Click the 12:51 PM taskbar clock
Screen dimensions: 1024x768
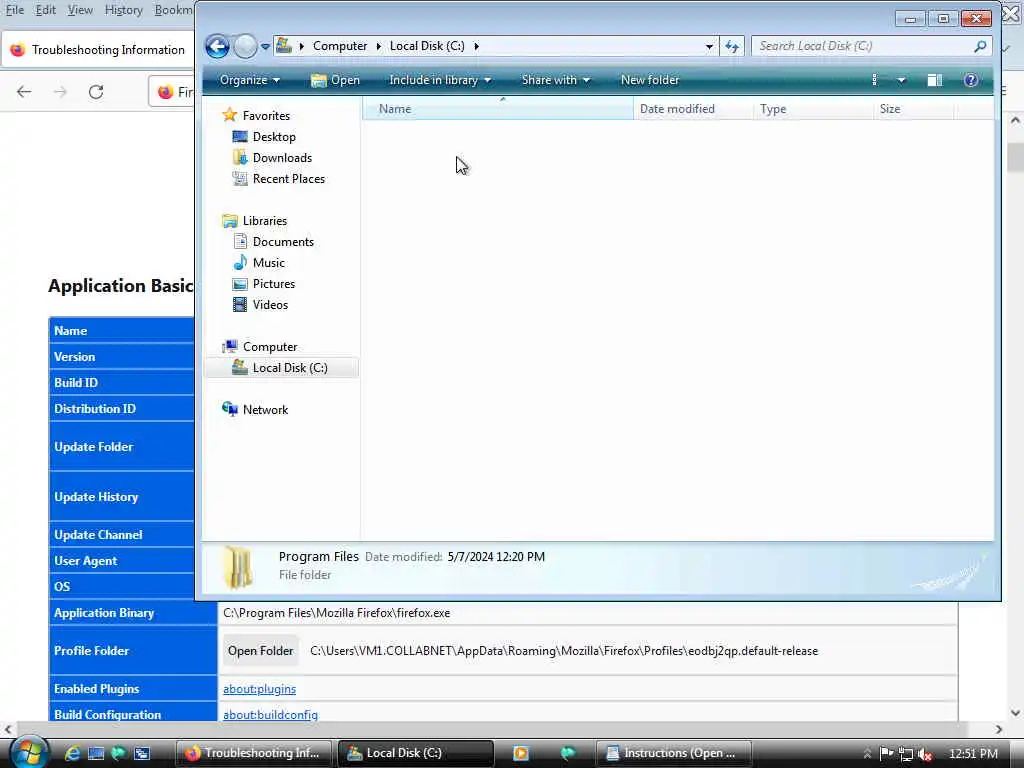click(972, 754)
